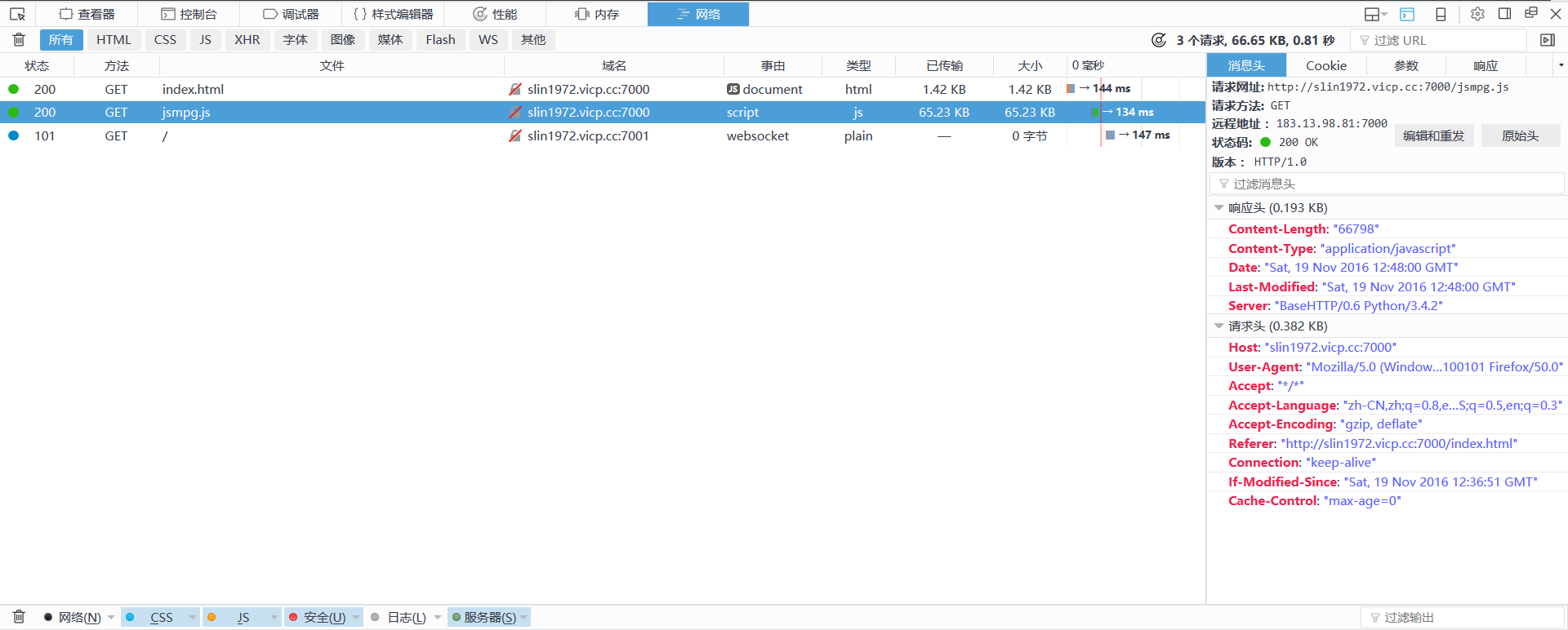Image resolution: width=1568 pixels, height=630 pixels.
Task: Open the console JS filter dropdown arrow
Action: 274,617
